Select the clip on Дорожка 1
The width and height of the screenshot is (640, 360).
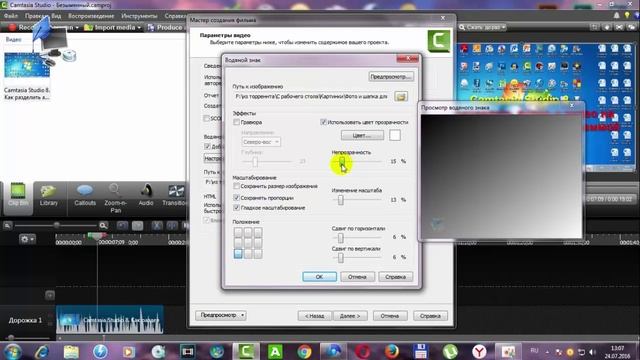(110, 320)
